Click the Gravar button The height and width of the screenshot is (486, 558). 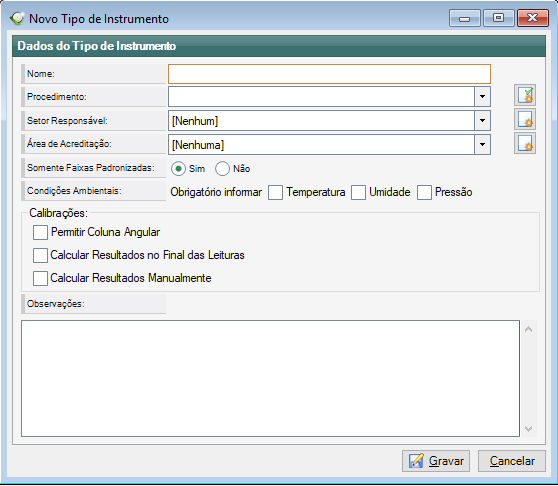tap(436, 461)
